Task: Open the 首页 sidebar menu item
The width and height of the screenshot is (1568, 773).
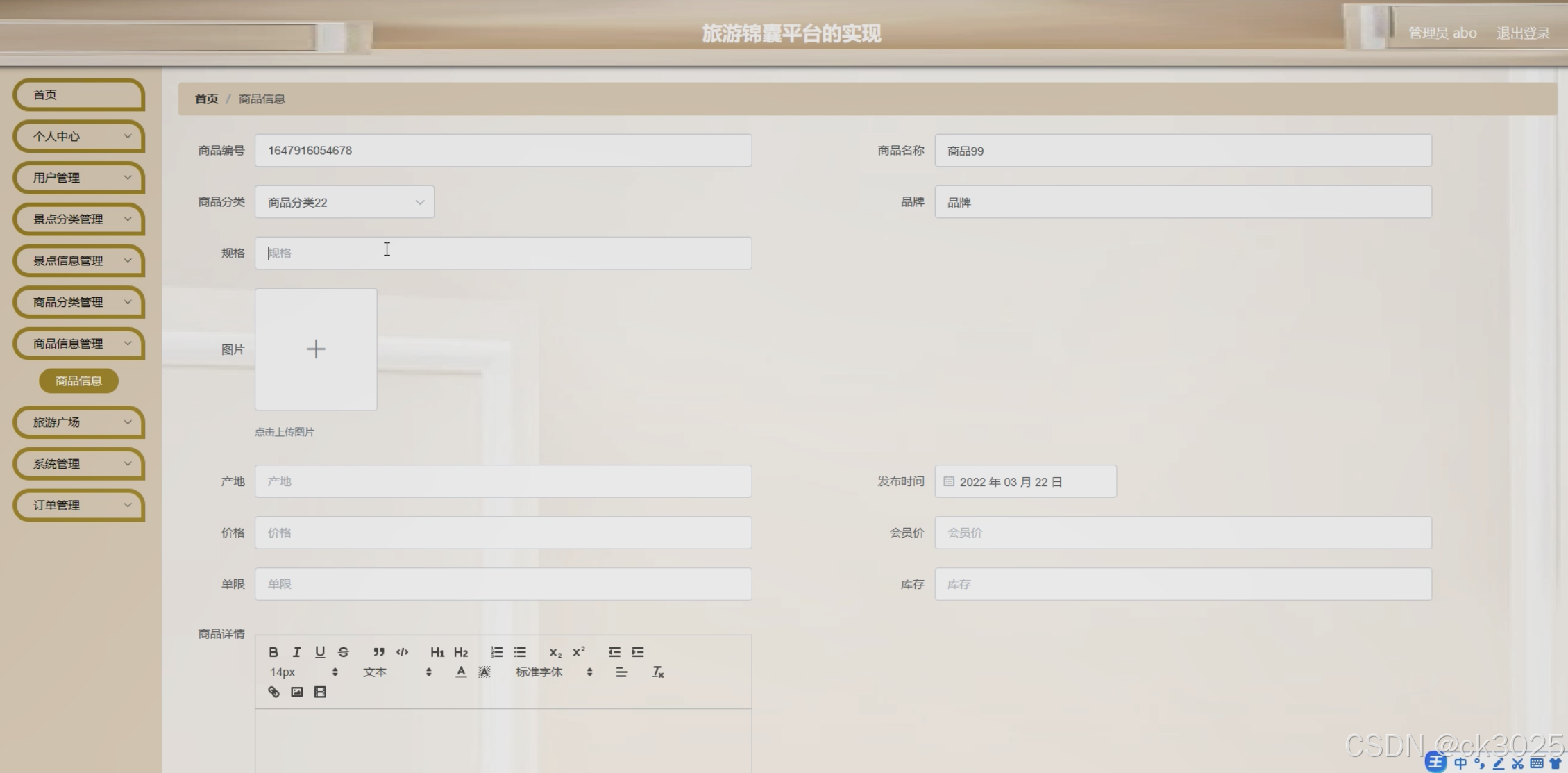Action: tap(79, 95)
